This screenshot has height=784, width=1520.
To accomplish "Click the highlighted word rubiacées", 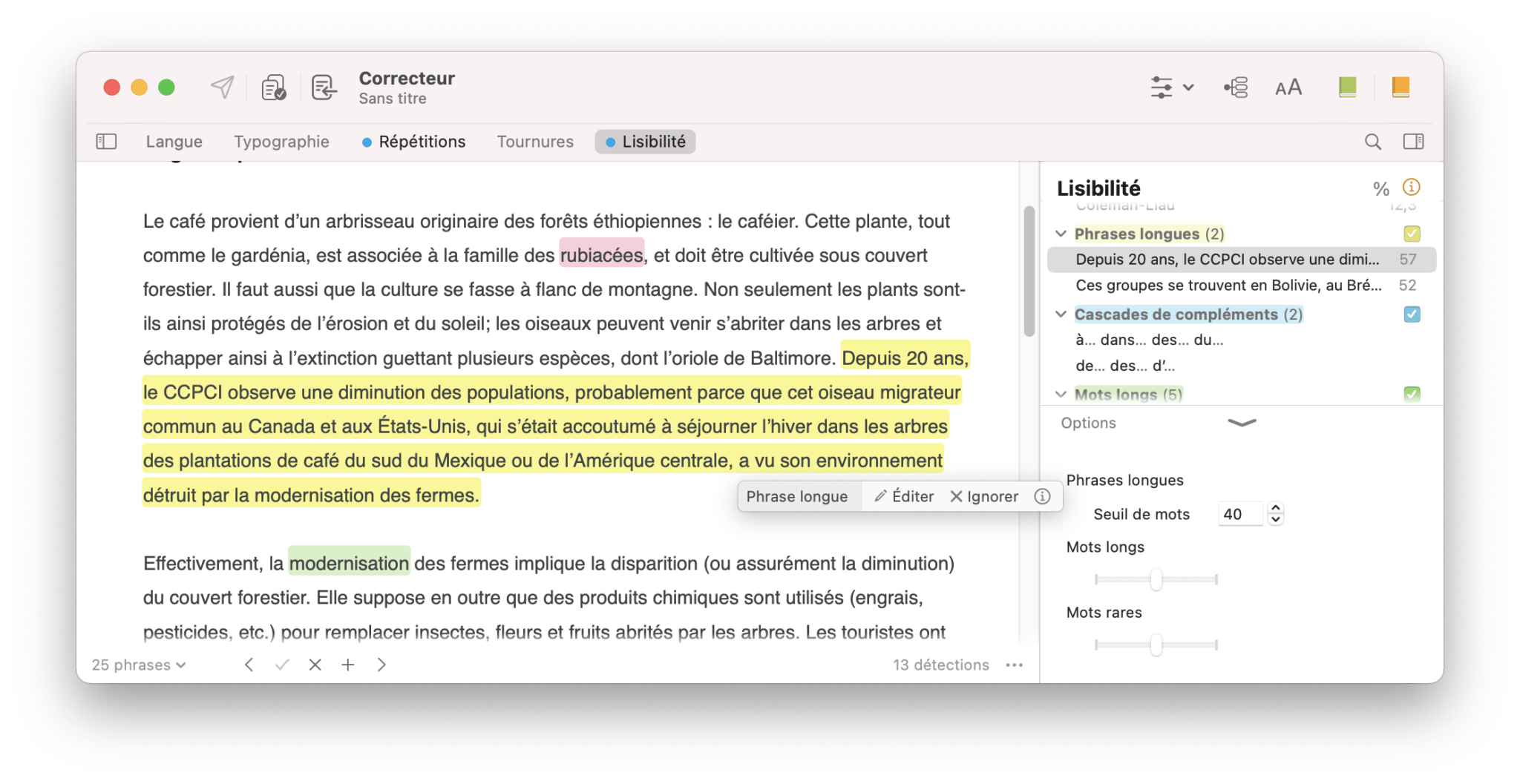I will (602, 255).
